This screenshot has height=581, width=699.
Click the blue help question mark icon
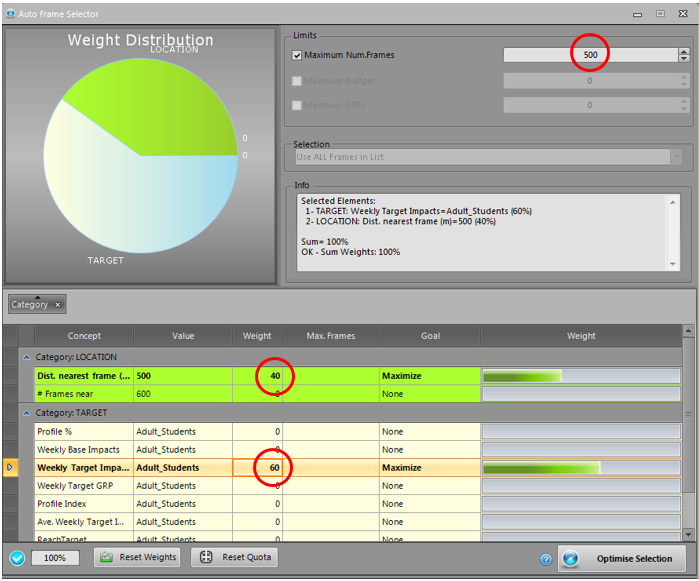[546, 559]
